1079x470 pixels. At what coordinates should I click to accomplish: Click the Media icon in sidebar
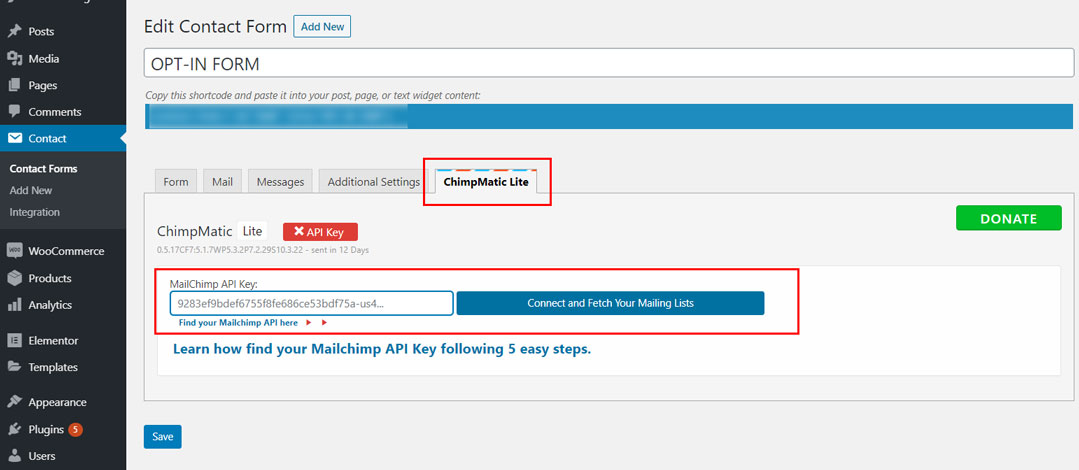pos(14,58)
